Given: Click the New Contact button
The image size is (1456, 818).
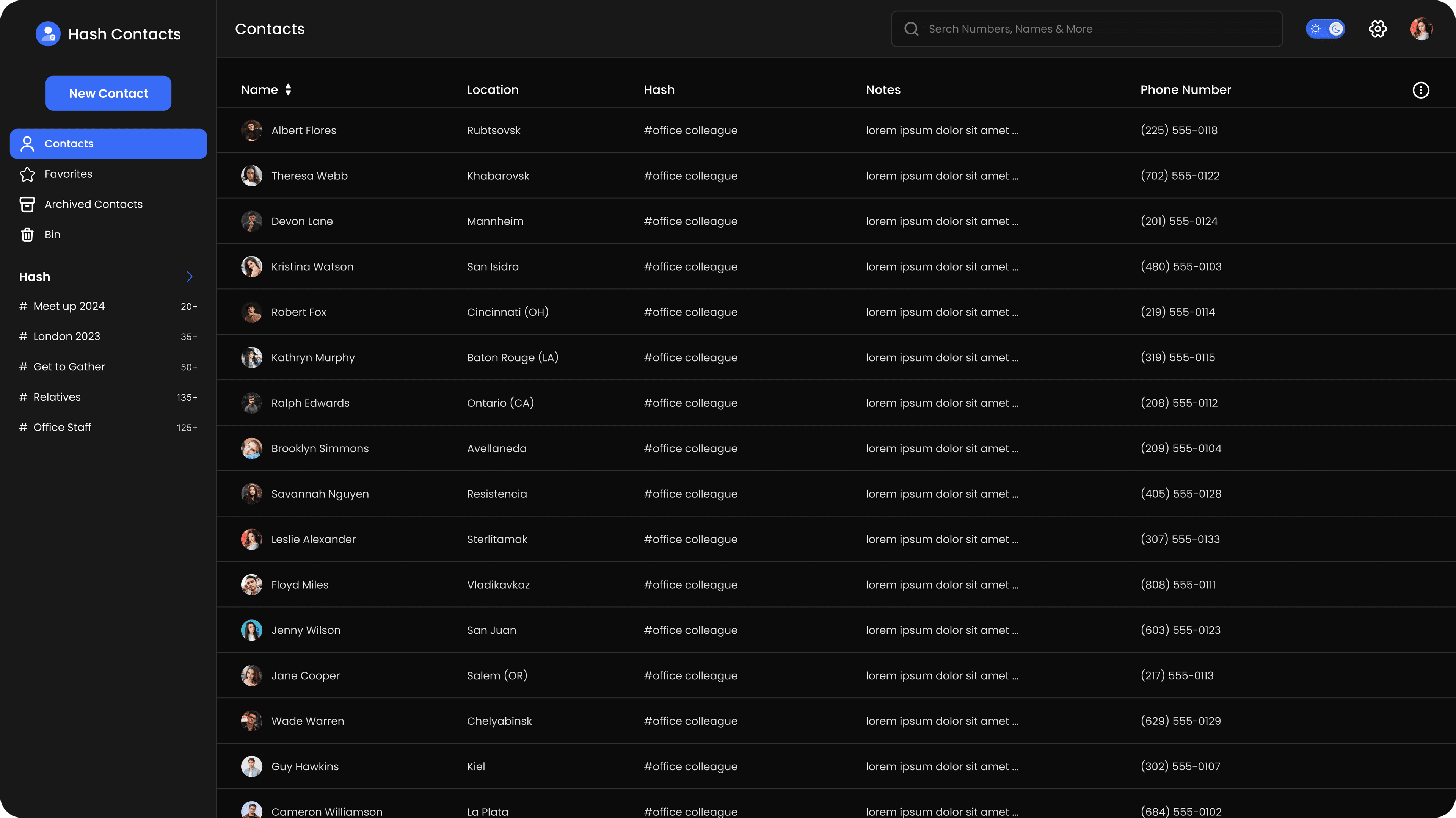Looking at the screenshot, I should [x=108, y=93].
